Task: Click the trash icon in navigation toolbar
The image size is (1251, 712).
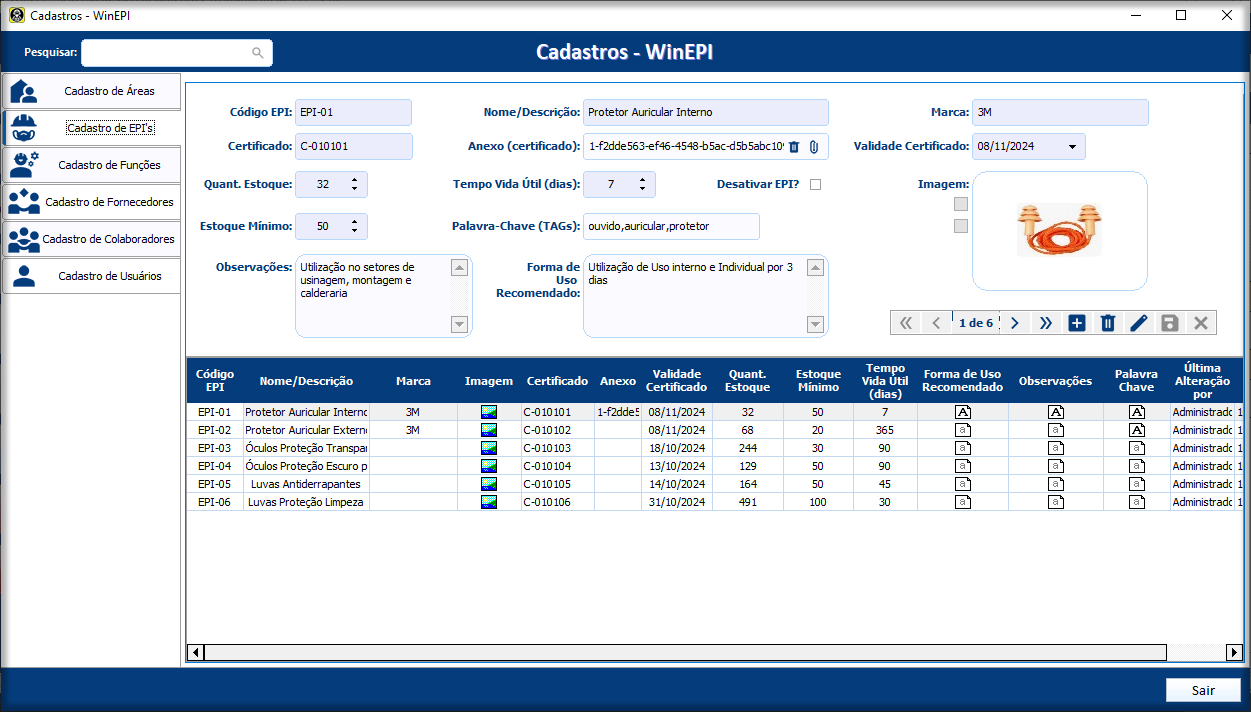Action: click(x=1107, y=323)
